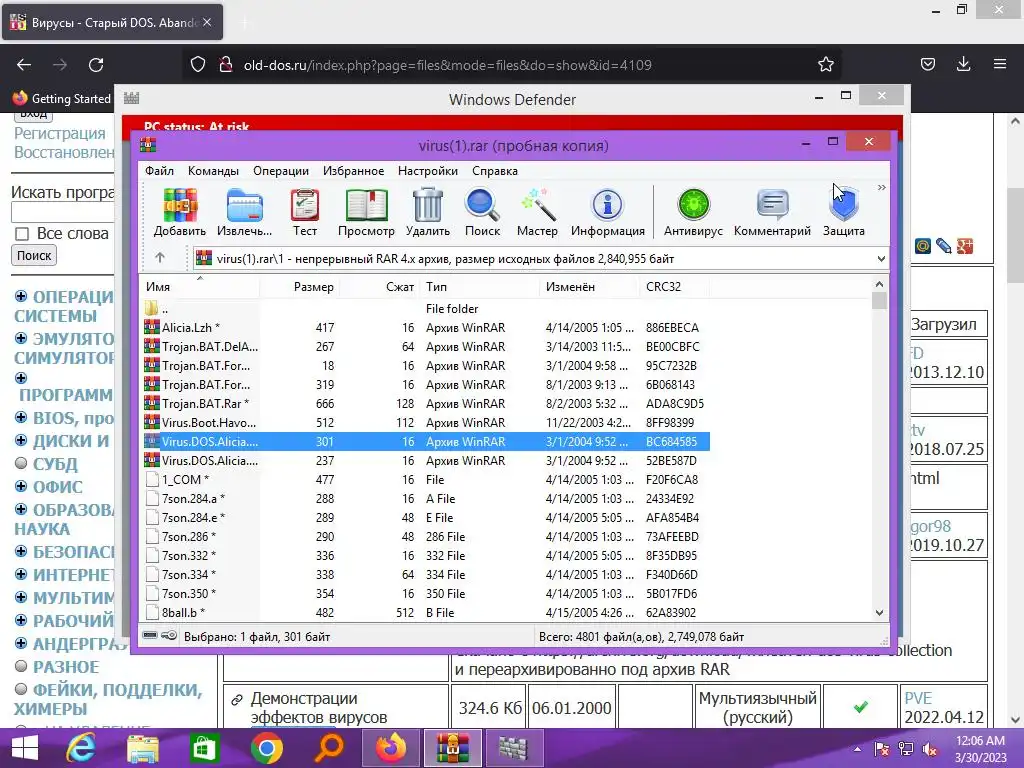Viewport: 1024px width, 768px height.
Task: Sort file list by Имя column
Action: (x=200, y=287)
